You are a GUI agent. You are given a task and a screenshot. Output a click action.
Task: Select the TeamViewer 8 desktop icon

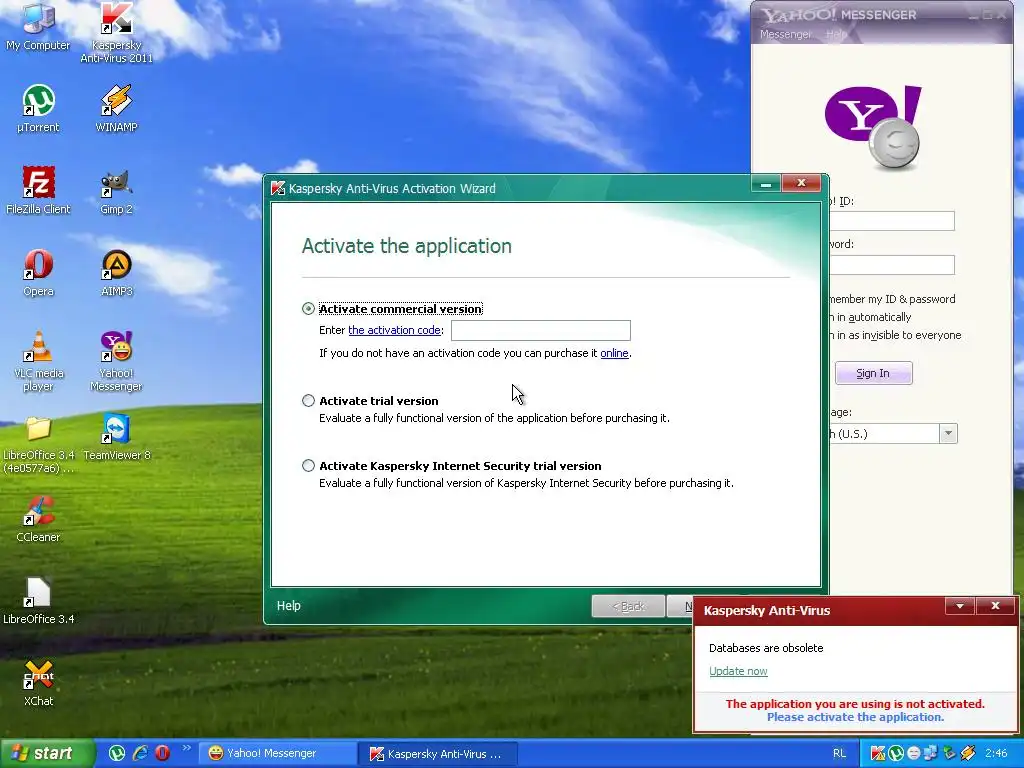(116, 438)
